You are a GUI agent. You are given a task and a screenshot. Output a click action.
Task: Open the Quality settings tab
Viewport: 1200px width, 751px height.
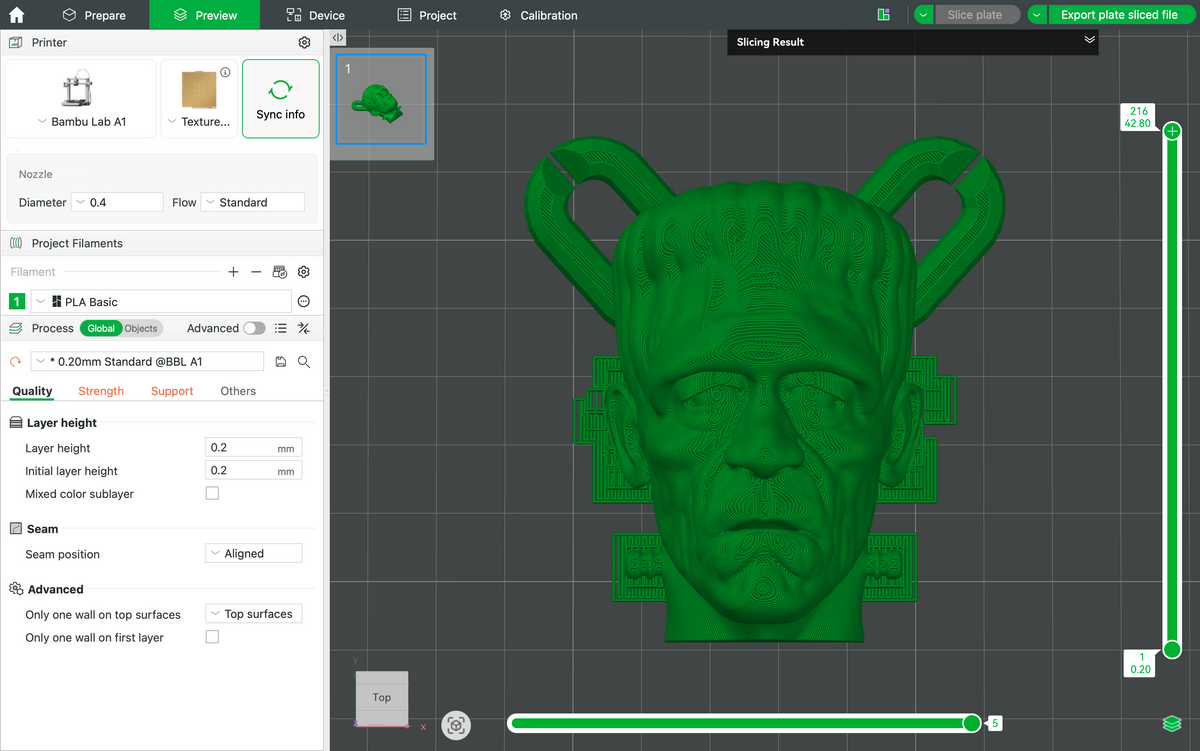pyautogui.click(x=32, y=391)
